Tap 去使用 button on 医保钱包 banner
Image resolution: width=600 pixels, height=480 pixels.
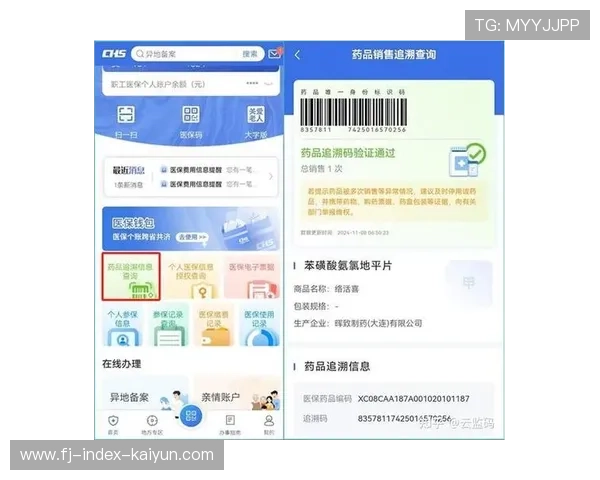192,237
